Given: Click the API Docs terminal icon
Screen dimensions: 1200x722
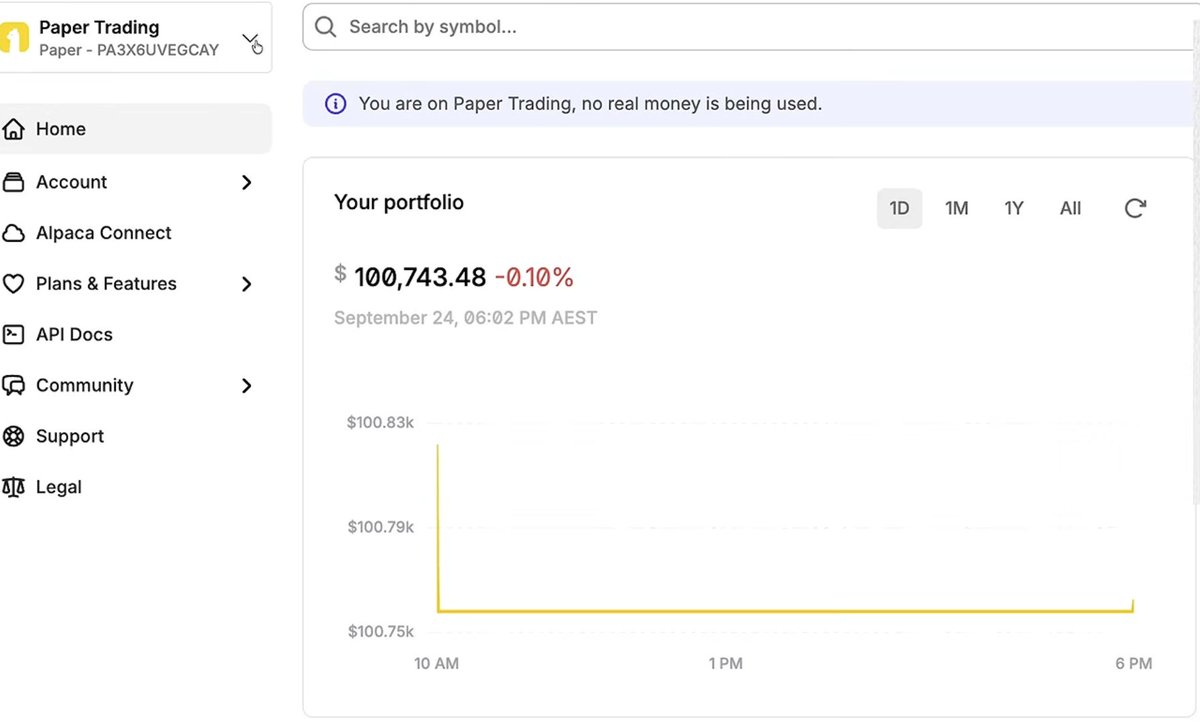Looking at the screenshot, I should coord(13,335).
